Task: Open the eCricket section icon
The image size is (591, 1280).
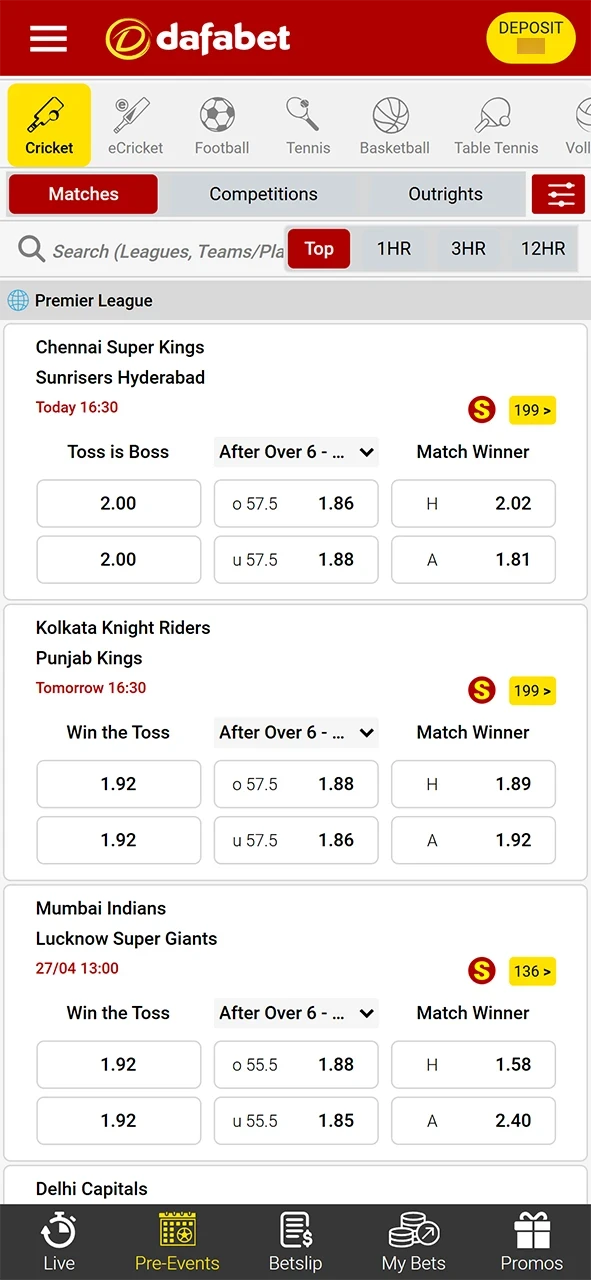Action: (x=135, y=122)
